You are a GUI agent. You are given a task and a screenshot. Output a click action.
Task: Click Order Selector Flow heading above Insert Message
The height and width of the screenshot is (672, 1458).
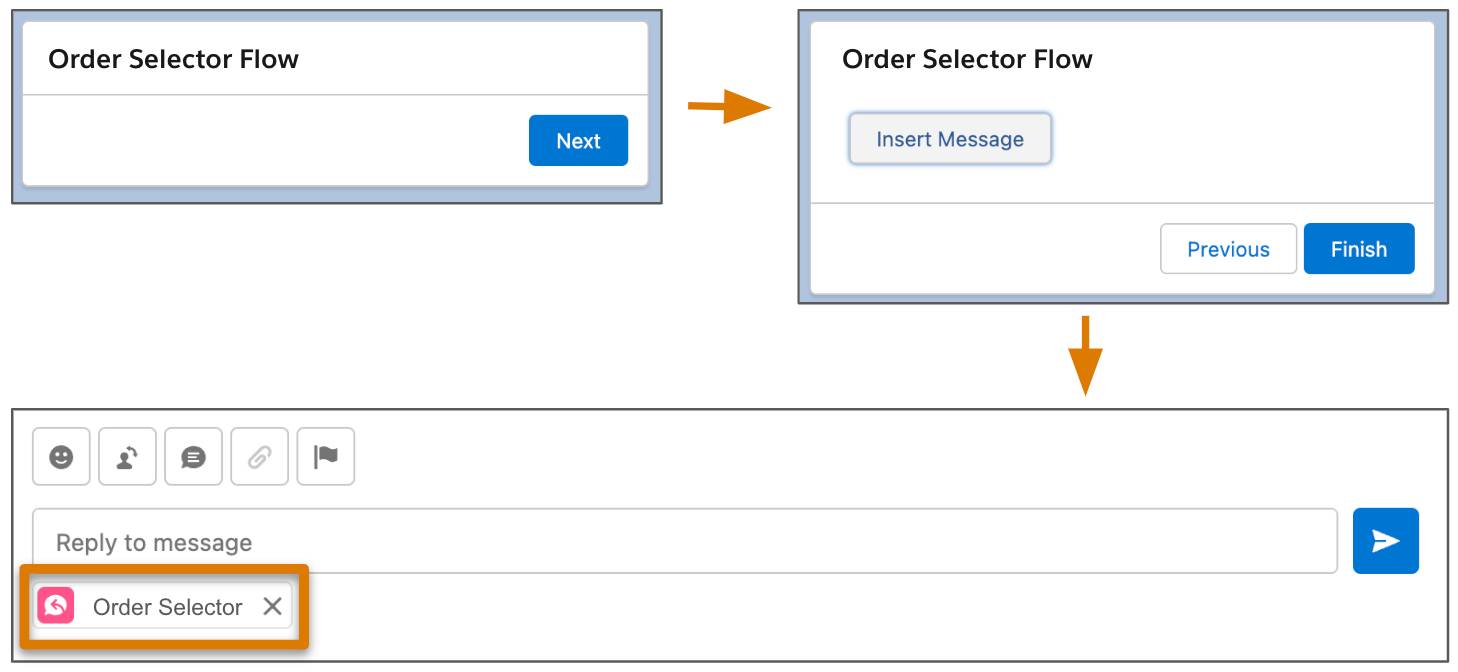click(967, 59)
